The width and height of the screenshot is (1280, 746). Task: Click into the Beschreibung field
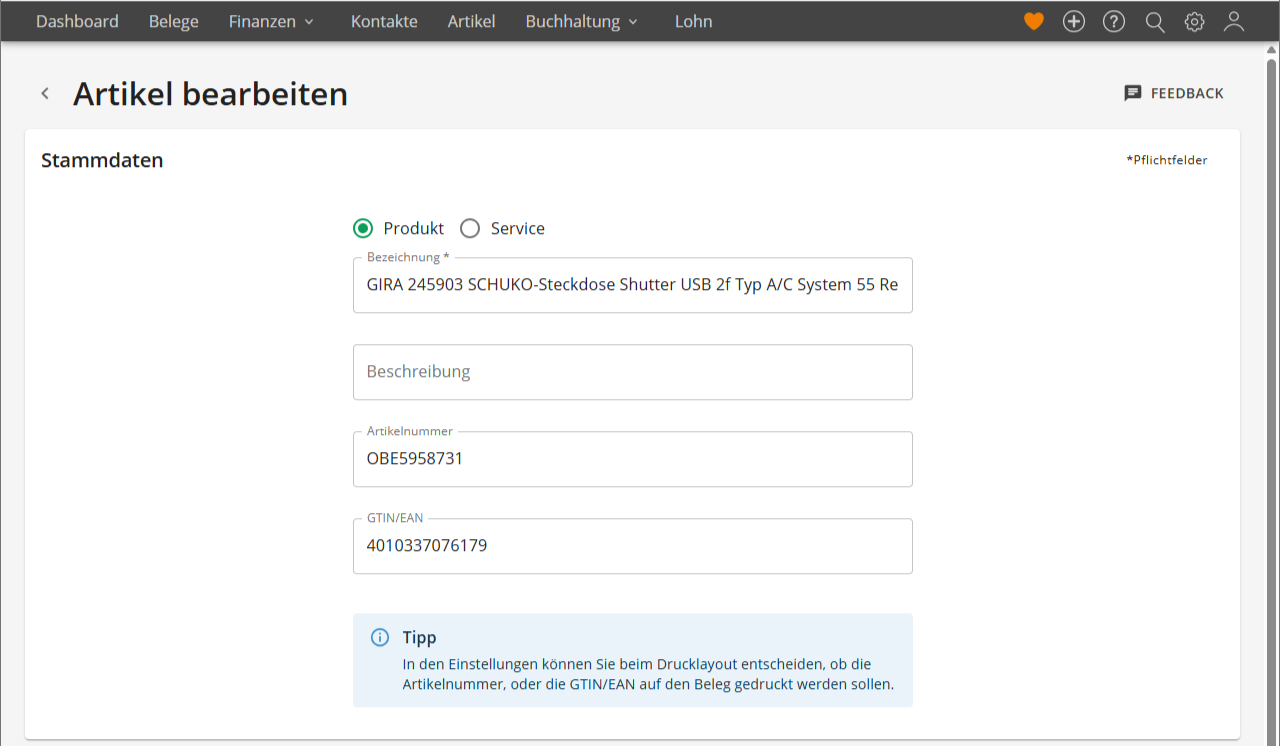632,372
